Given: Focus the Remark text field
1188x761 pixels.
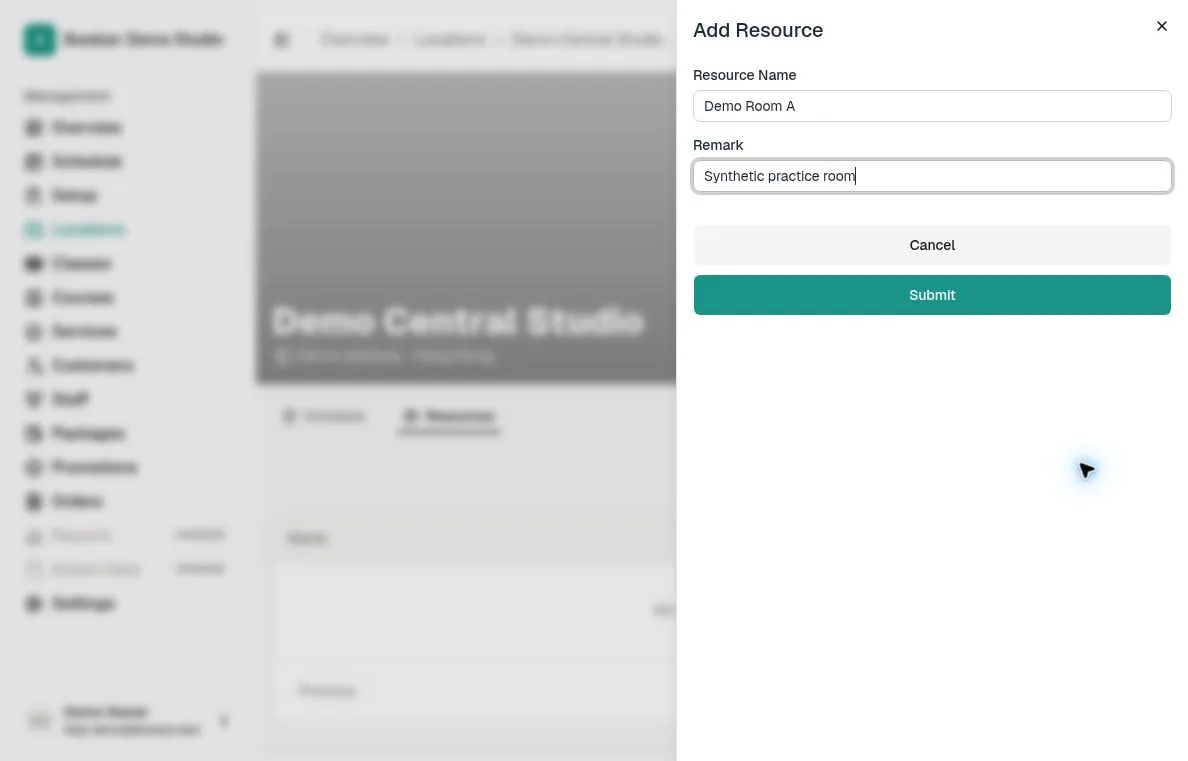Looking at the screenshot, I should pos(932,176).
